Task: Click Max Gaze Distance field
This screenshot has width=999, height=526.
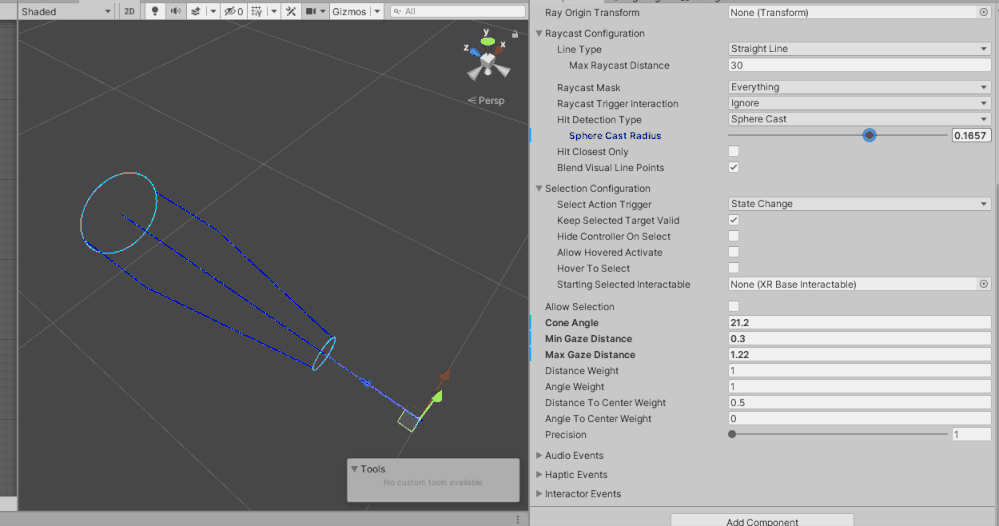Action: [x=859, y=355]
